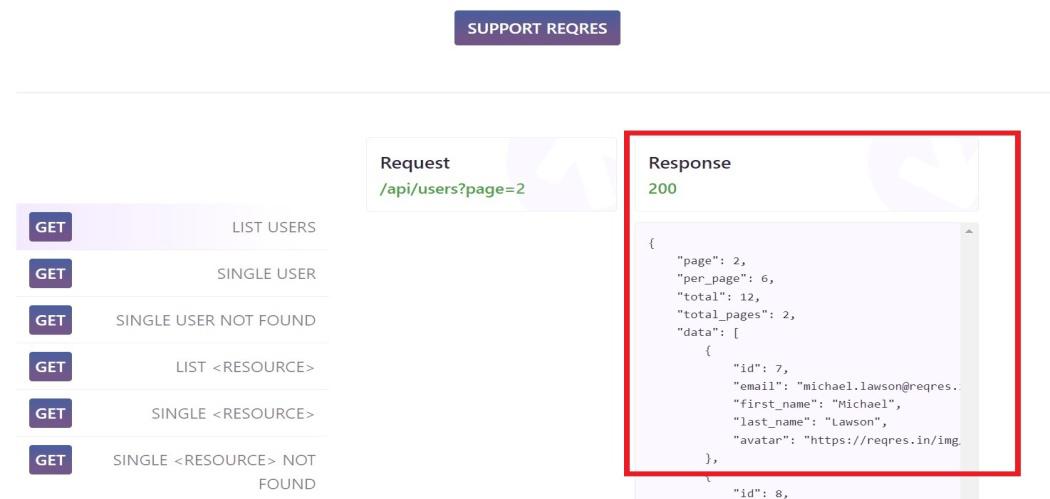Image resolution: width=1050 pixels, height=499 pixels.
Task: Click the Request heading
Action: (x=415, y=163)
